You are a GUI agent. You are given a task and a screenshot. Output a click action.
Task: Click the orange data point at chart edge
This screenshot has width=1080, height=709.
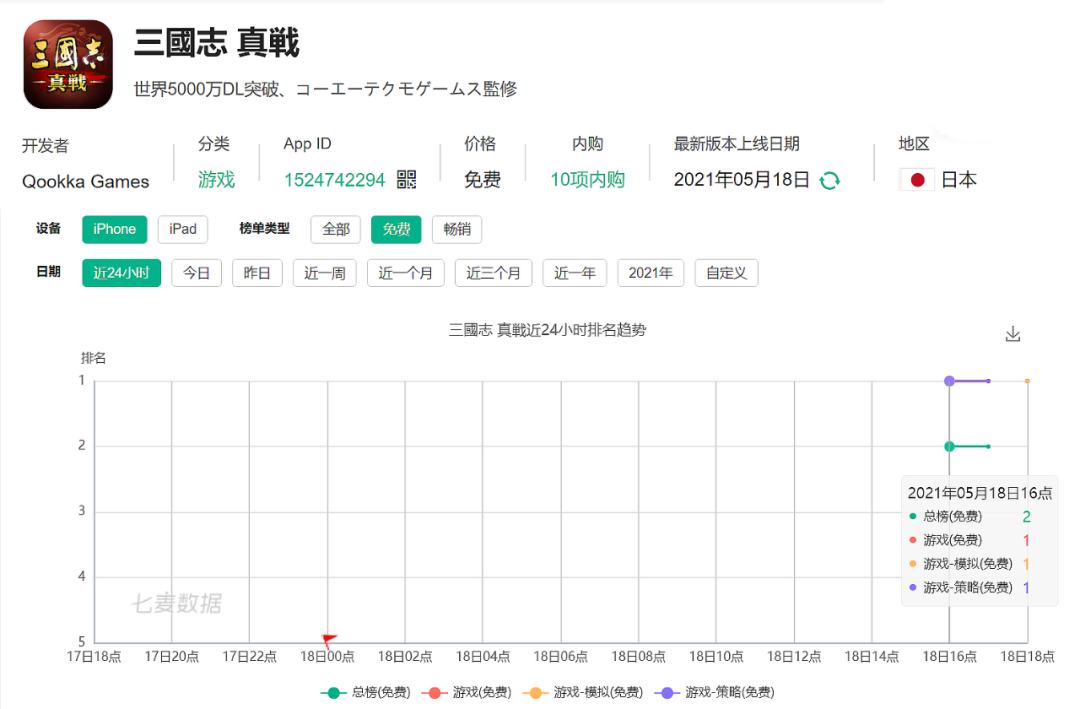click(x=1027, y=381)
